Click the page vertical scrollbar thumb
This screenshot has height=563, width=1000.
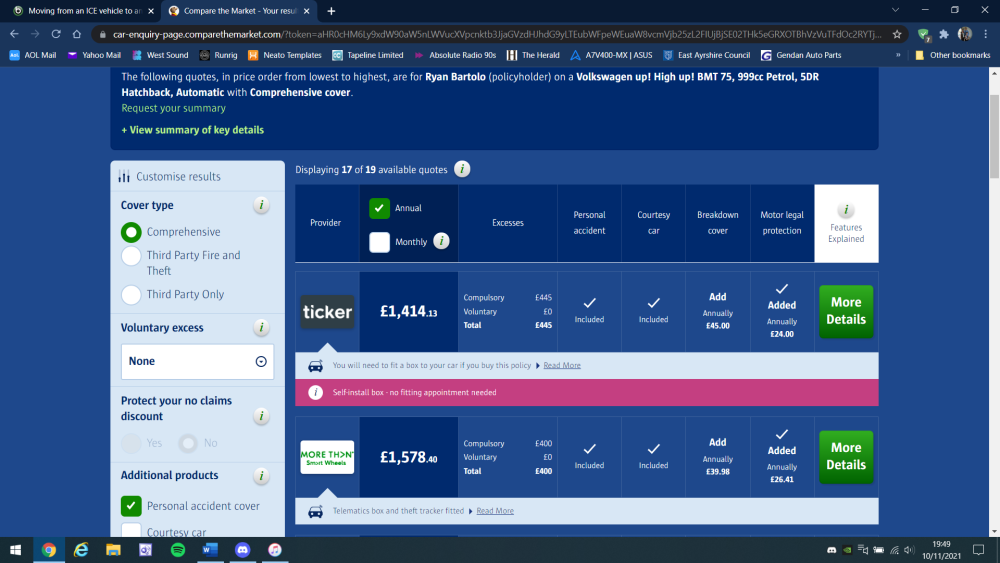pos(994,136)
